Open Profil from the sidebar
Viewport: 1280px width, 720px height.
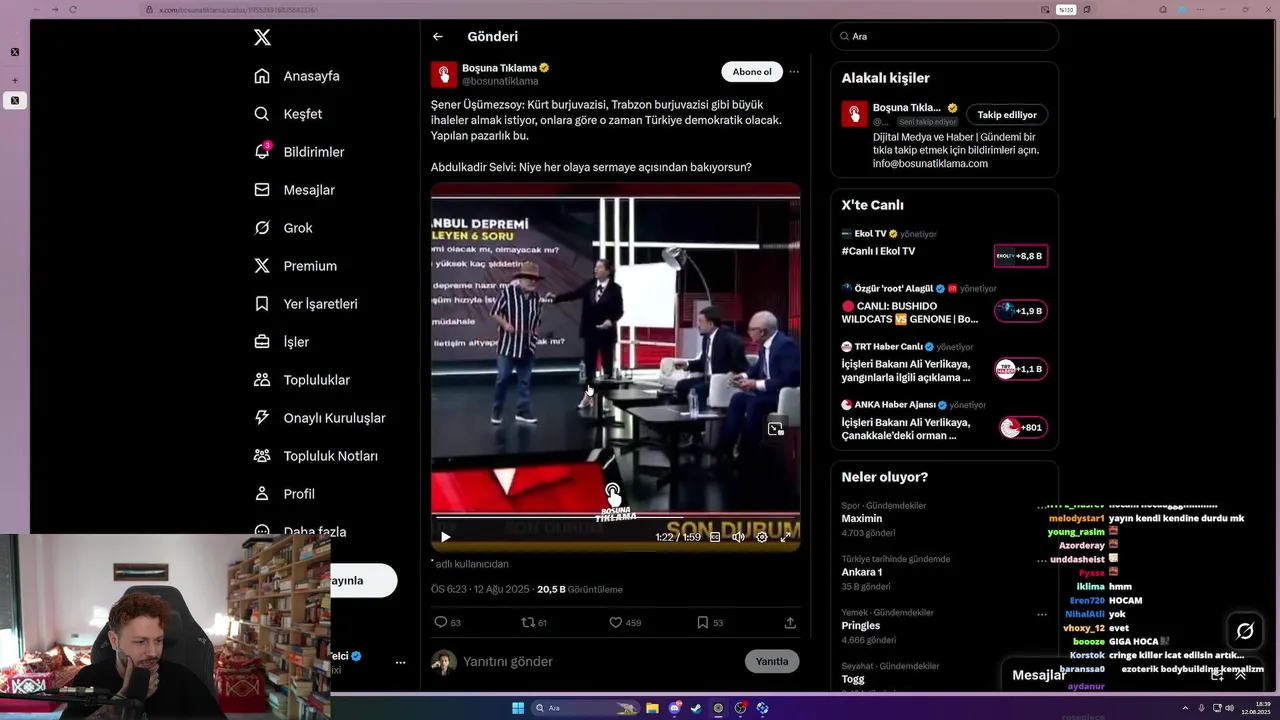(x=284, y=494)
